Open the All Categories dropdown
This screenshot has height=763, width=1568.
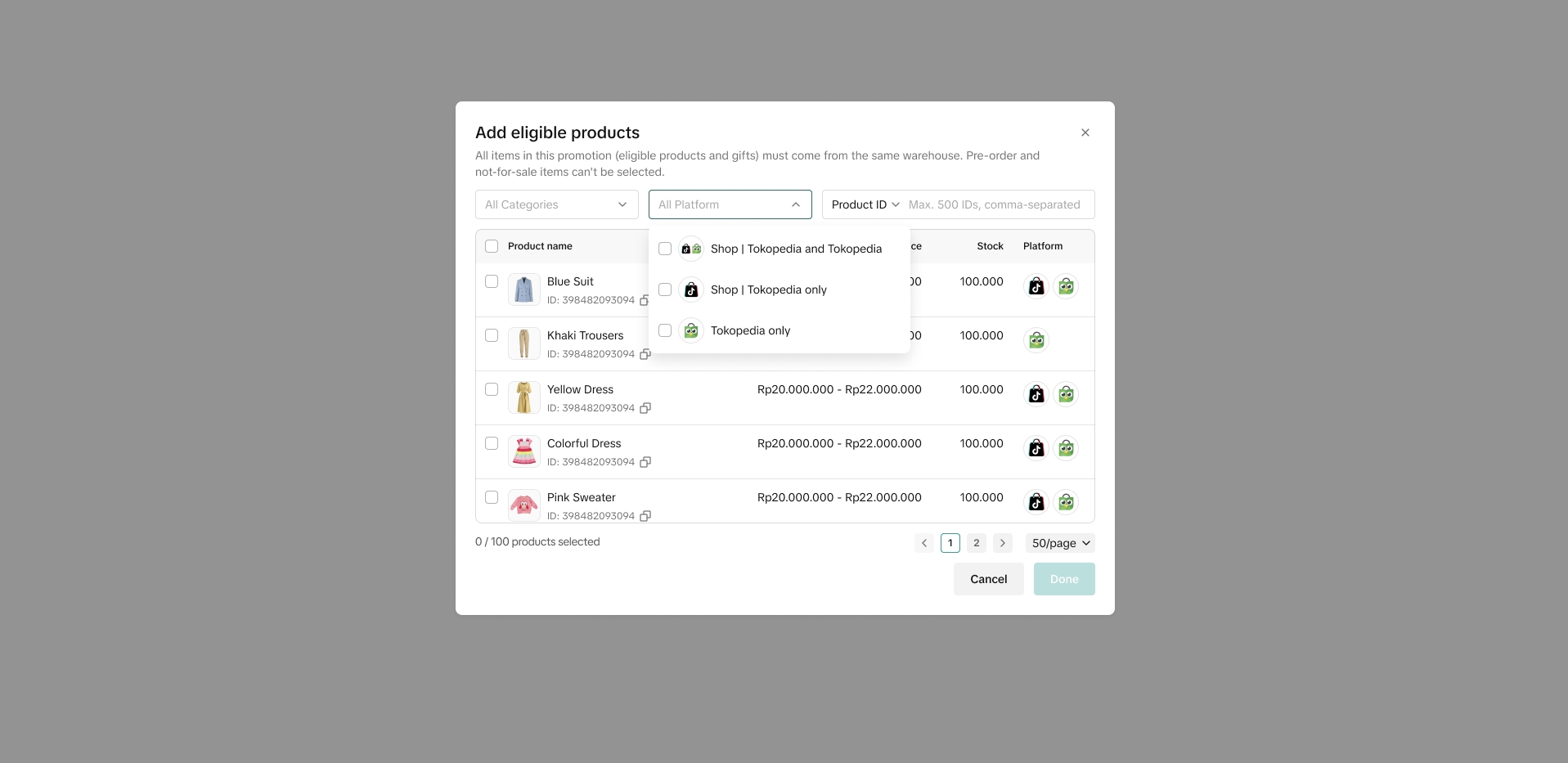point(556,204)
